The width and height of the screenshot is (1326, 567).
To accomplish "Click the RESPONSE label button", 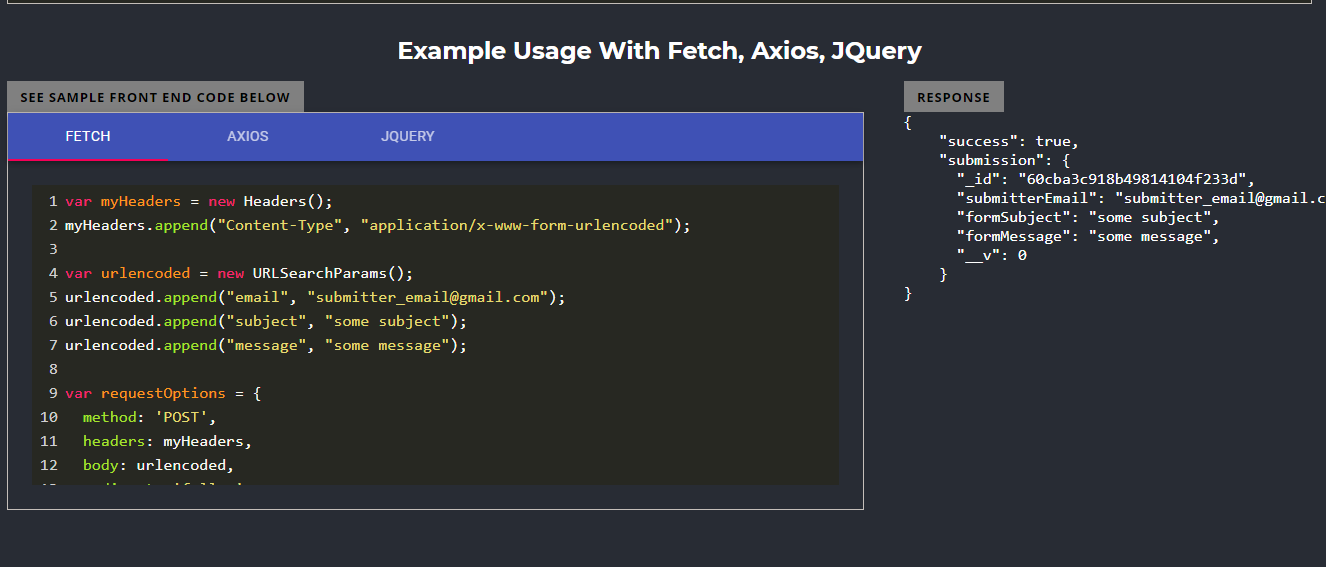I will click(953, 97).
